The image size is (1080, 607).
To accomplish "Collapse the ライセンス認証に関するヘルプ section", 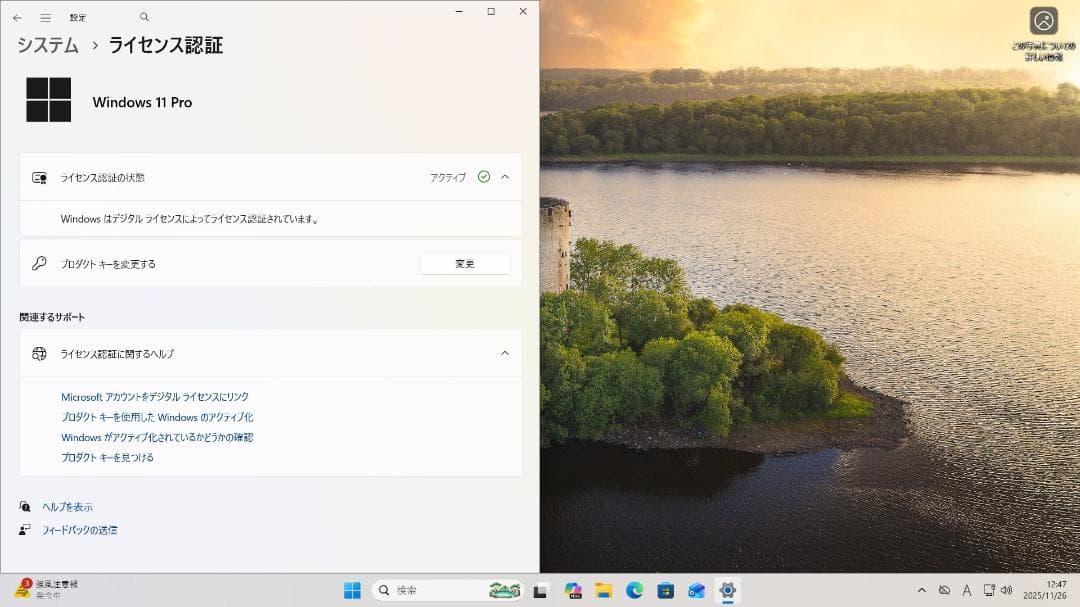I will coord(504,353).
